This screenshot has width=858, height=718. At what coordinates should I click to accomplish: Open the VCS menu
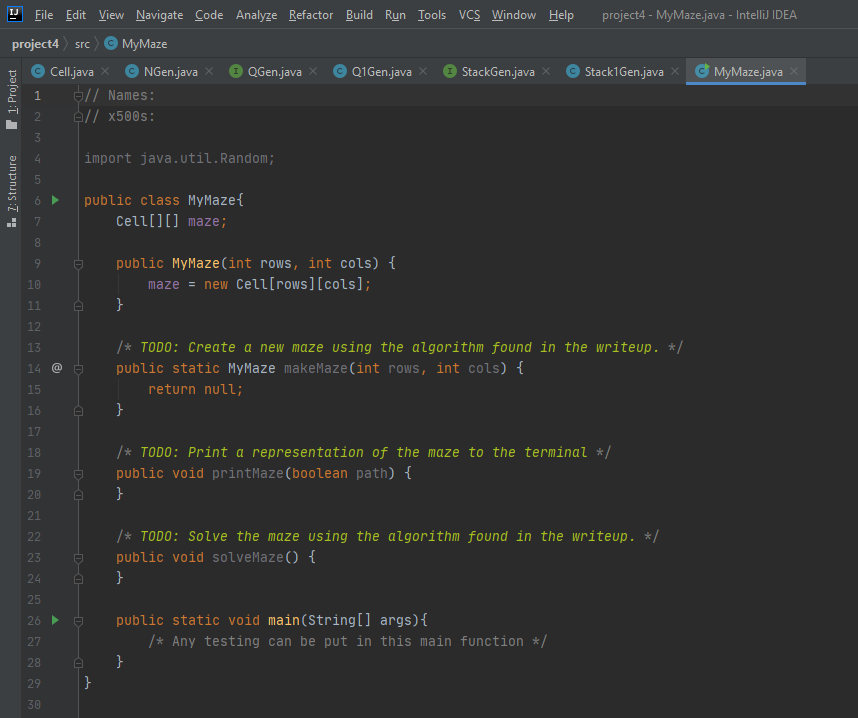pos(469,15)
